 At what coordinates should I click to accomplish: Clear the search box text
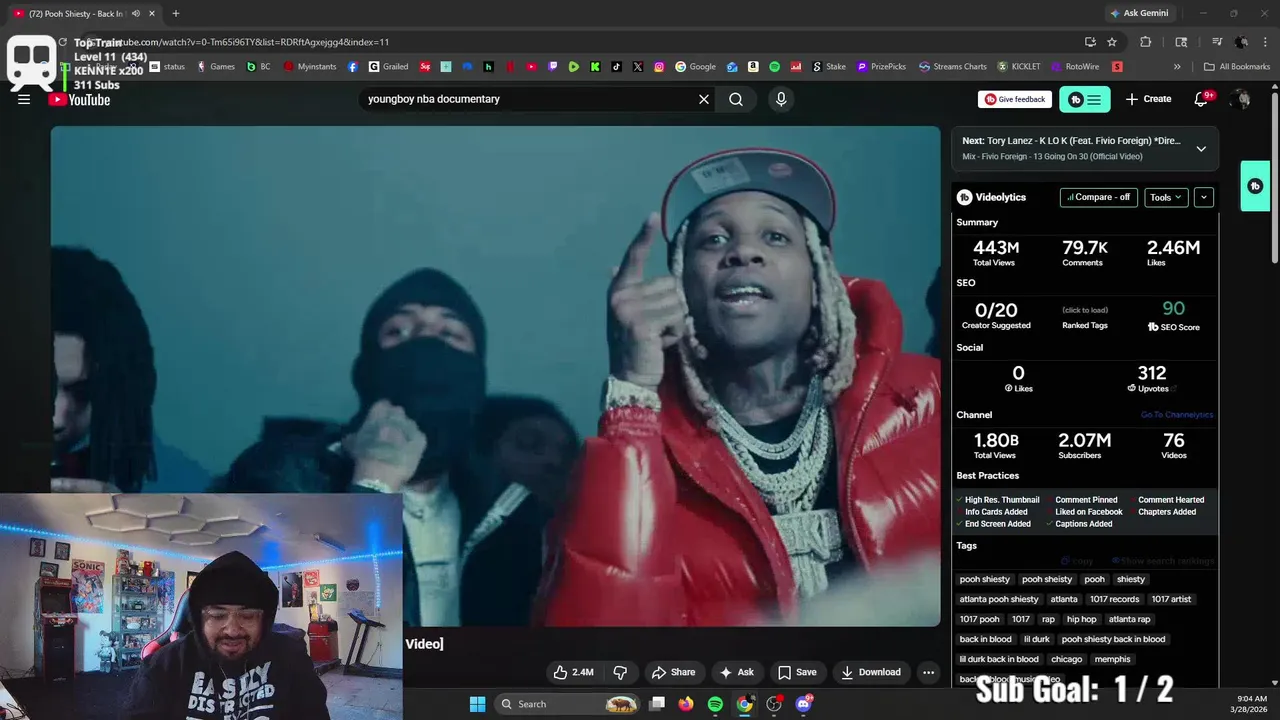click(x=704, y=99)
